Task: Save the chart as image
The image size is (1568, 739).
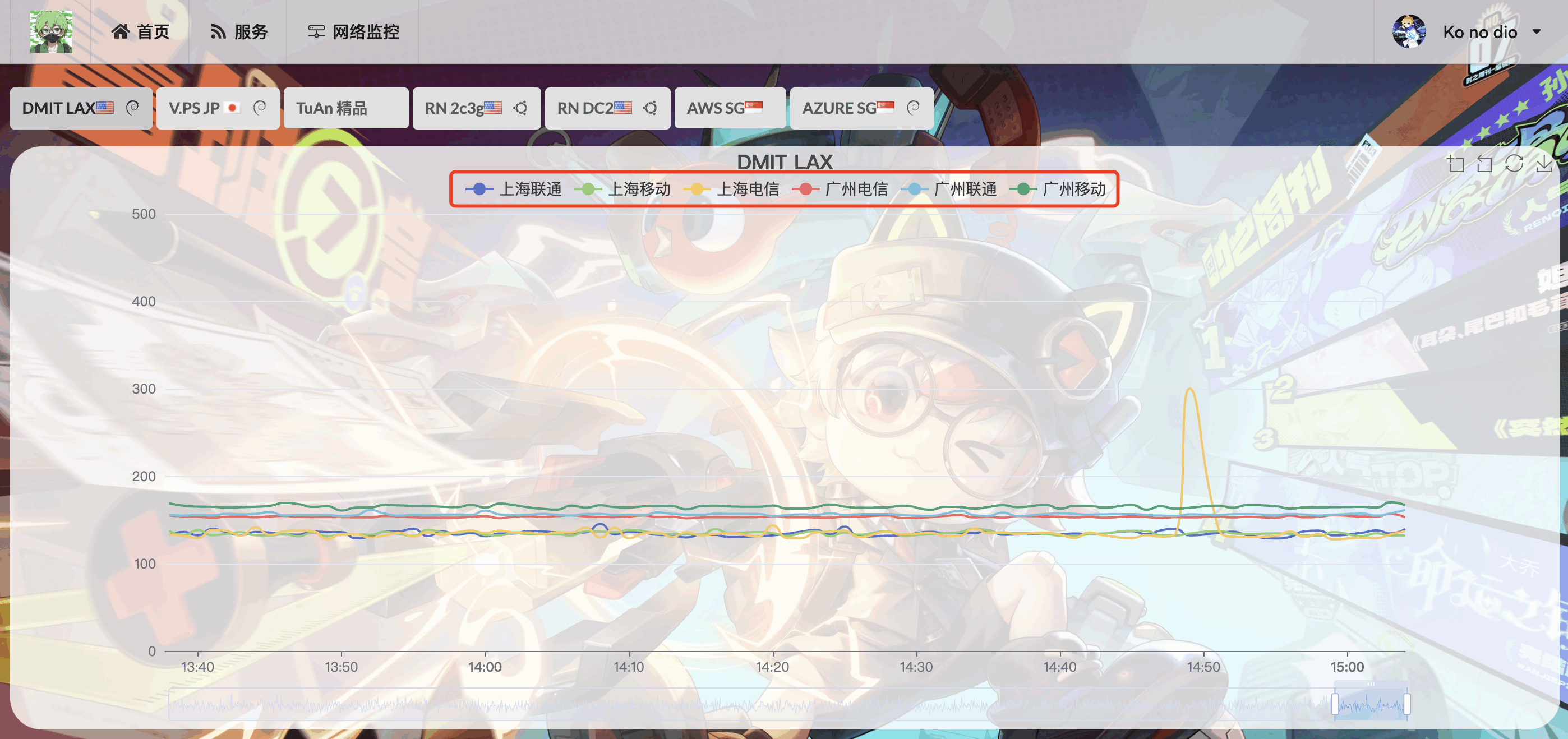Action: click(x=1544, y=164)
